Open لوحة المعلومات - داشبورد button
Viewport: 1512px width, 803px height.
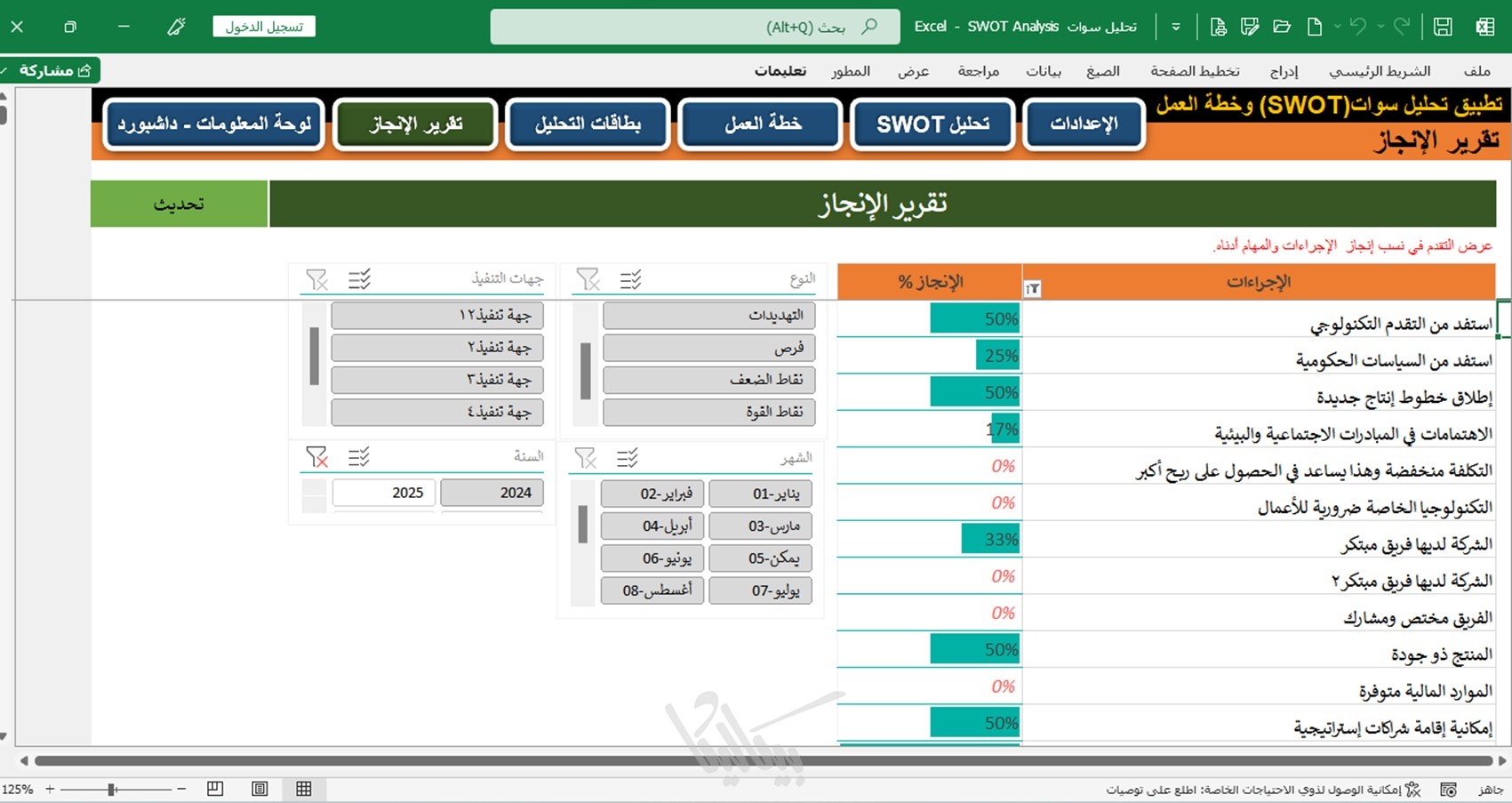point(213,124)
